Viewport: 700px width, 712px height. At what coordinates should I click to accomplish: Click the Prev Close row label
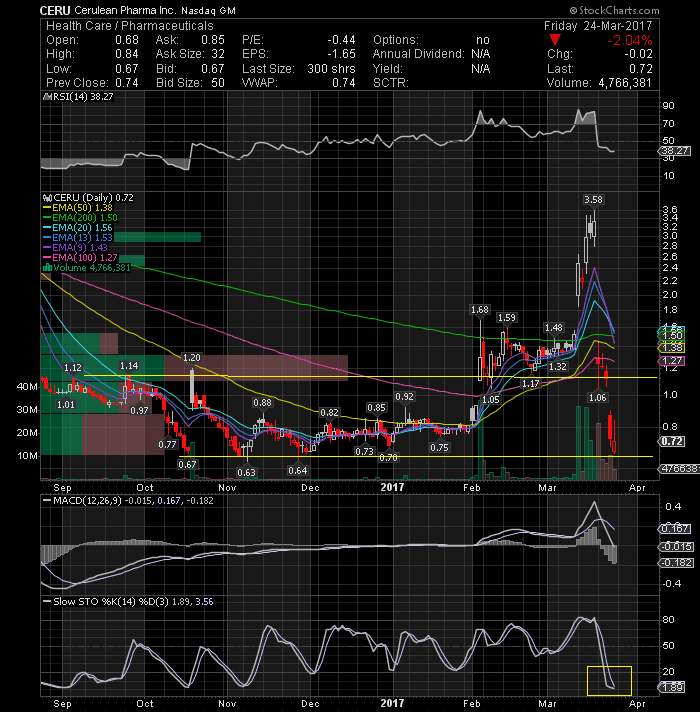point(77,83)
